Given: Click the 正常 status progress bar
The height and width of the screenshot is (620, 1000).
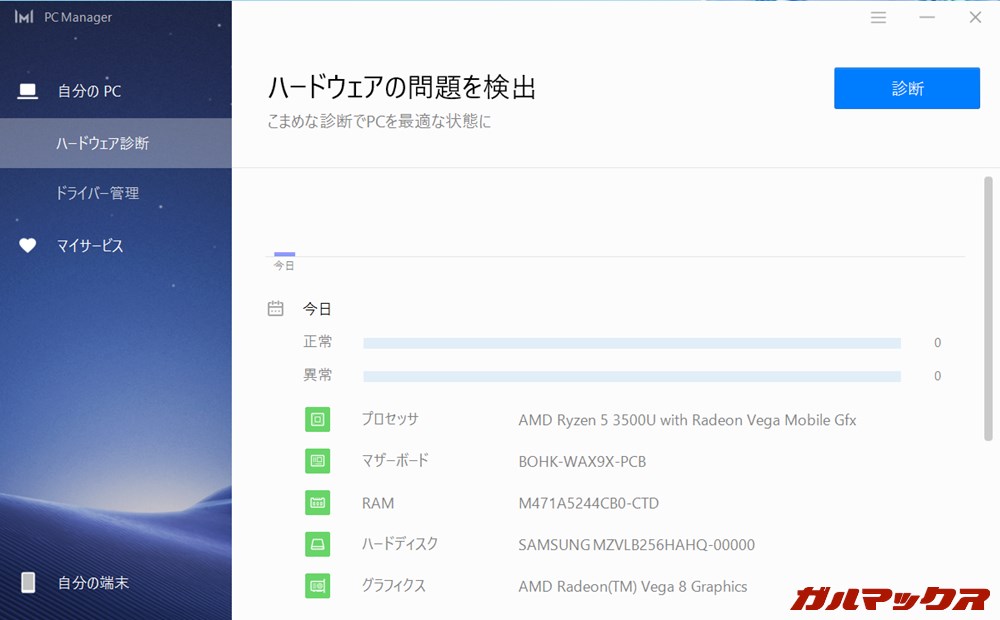Looking at the screenshot, I should point(631,343).
